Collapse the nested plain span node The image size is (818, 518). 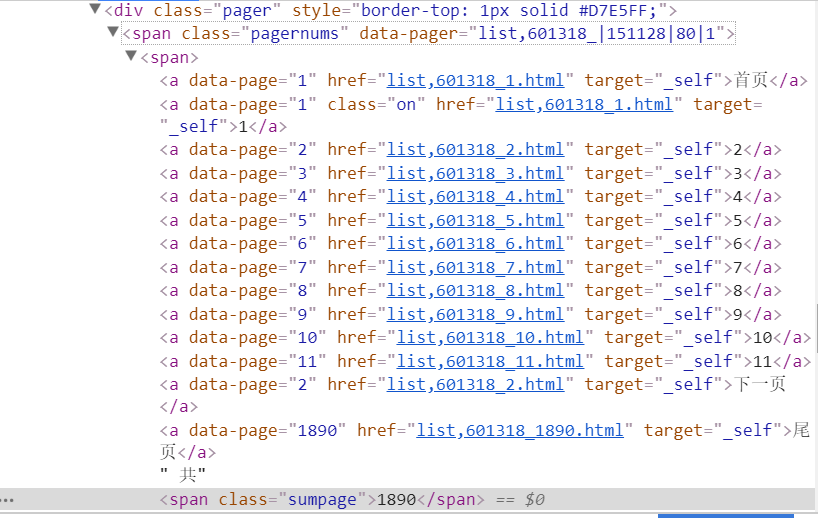(x=131, y=57)
